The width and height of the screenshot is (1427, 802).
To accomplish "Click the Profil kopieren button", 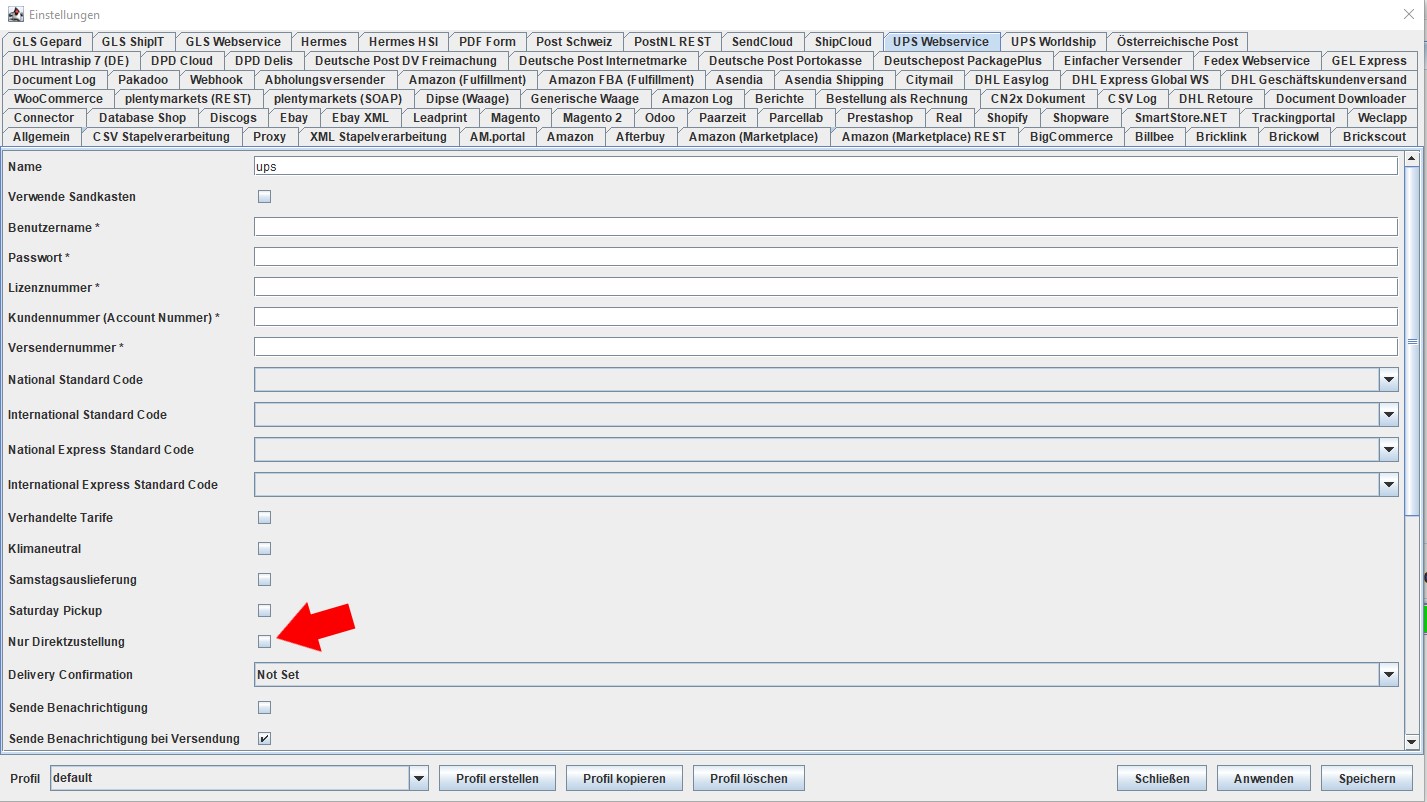I will coord(625,779).
